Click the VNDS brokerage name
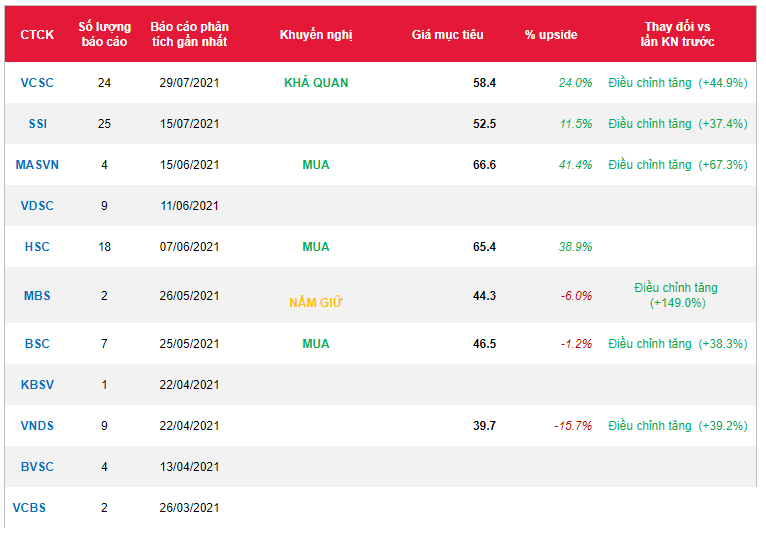This screenshot has height=536, width=766. [37, 426]
